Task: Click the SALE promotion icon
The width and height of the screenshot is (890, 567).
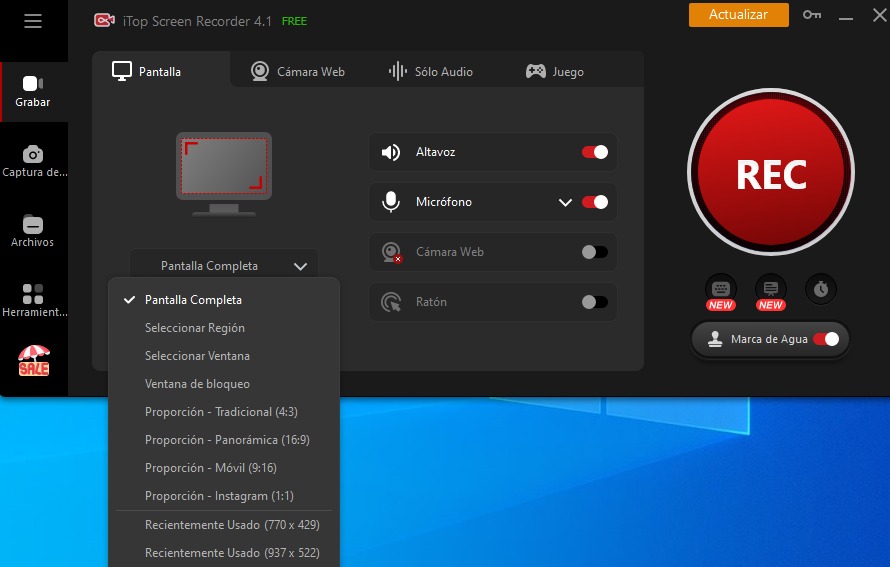Action: pyautogui.click(x=33, y=360)
